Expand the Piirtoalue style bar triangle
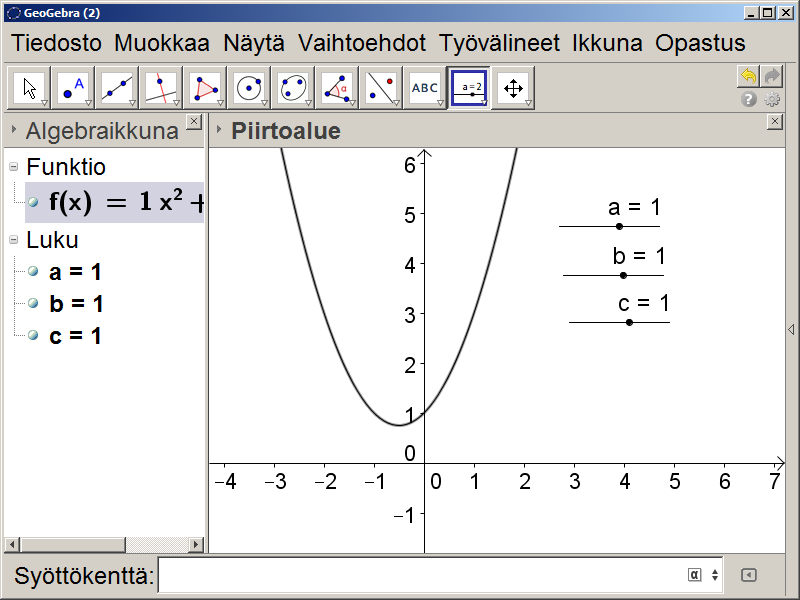 (219, 130)
